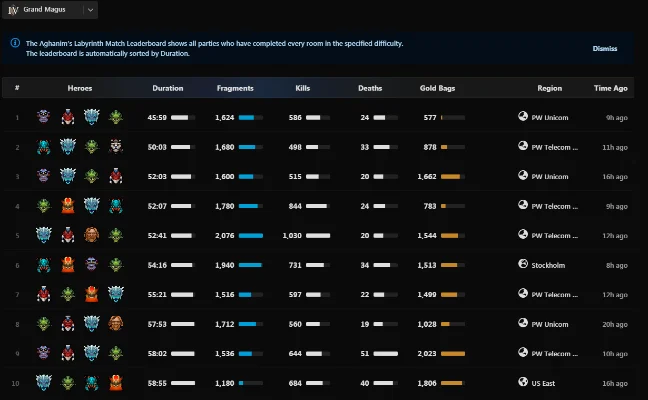Click the fourth hero icon in row 1
648x400 pixels.
[x=116, y=117]
